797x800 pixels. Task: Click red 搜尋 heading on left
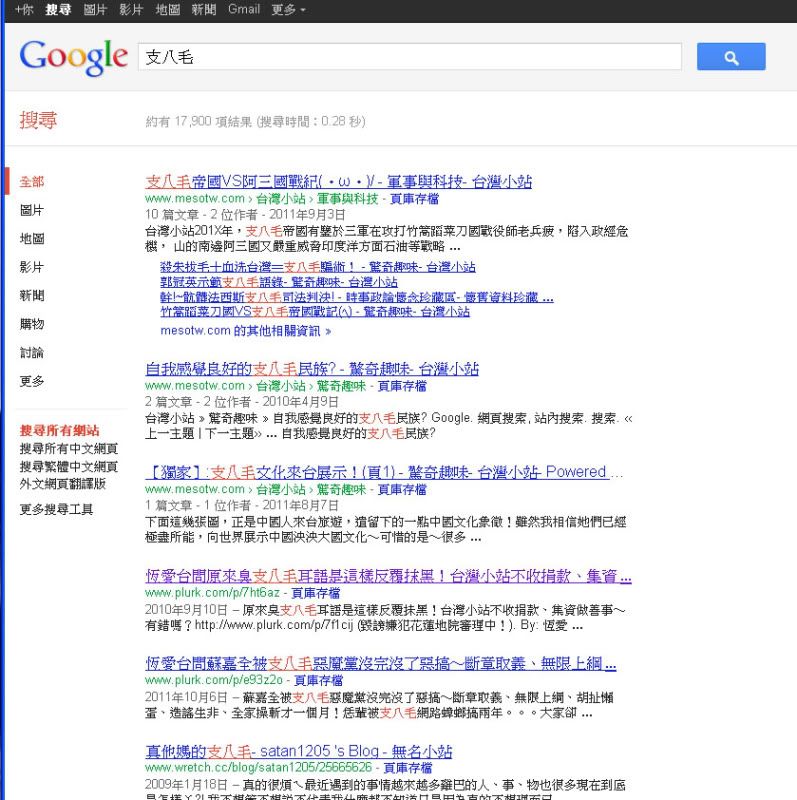pyautogui.click(x=38, y=120)
